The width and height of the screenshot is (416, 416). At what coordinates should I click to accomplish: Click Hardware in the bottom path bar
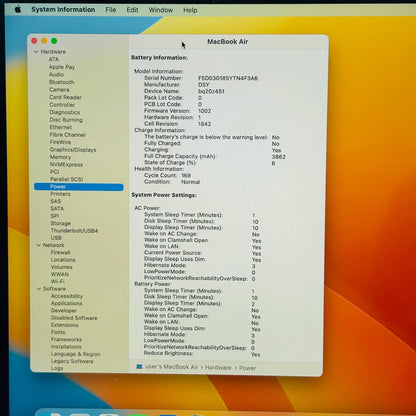tap(218, 367)
